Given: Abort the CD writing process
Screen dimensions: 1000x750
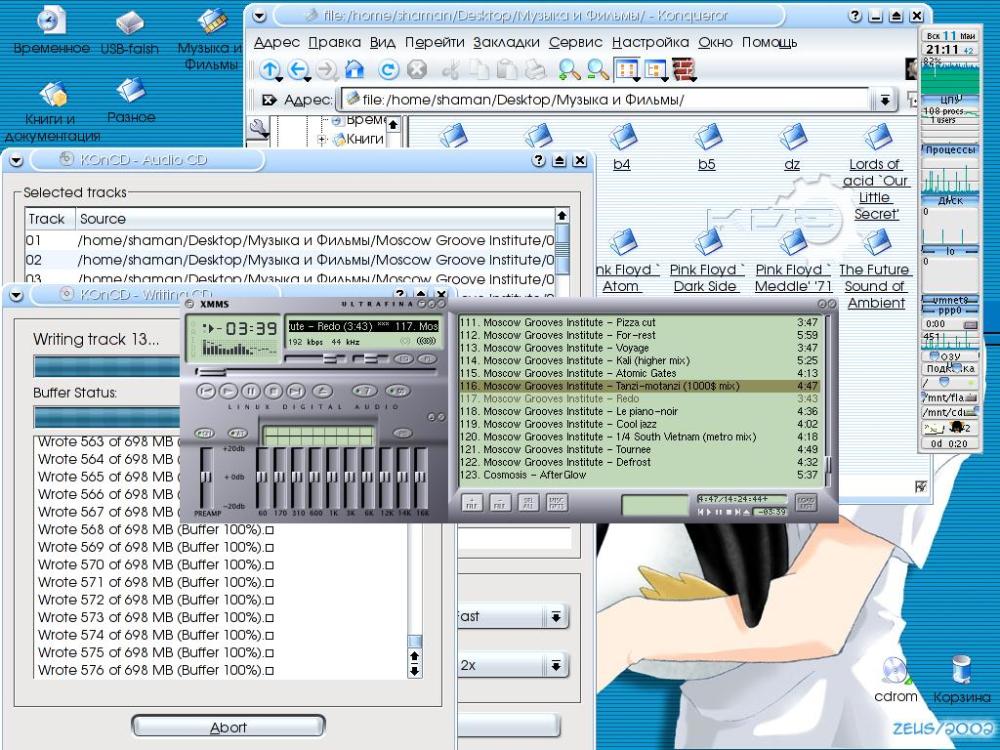Looking at the screenshot, I should click(228, 727).
